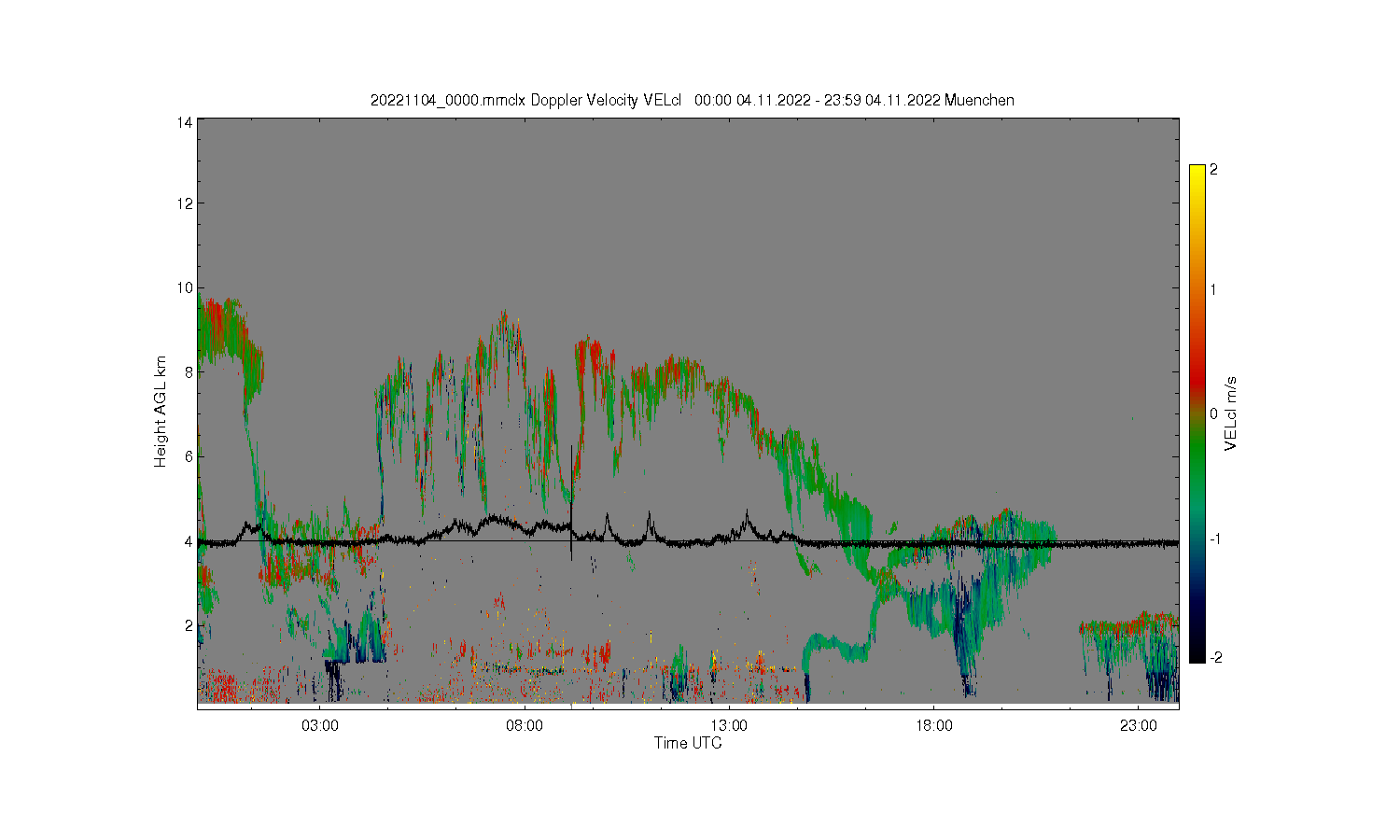The image size is (1400, 840).
Task: Click the '10' height tick label
Action: [186, 287]
